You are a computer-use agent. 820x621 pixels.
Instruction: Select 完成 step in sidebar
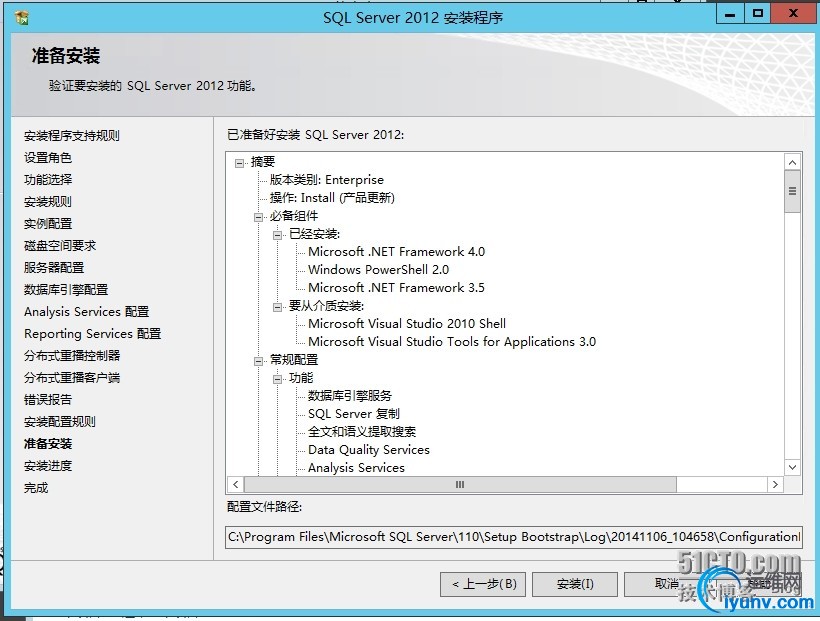tap(36, 488)
